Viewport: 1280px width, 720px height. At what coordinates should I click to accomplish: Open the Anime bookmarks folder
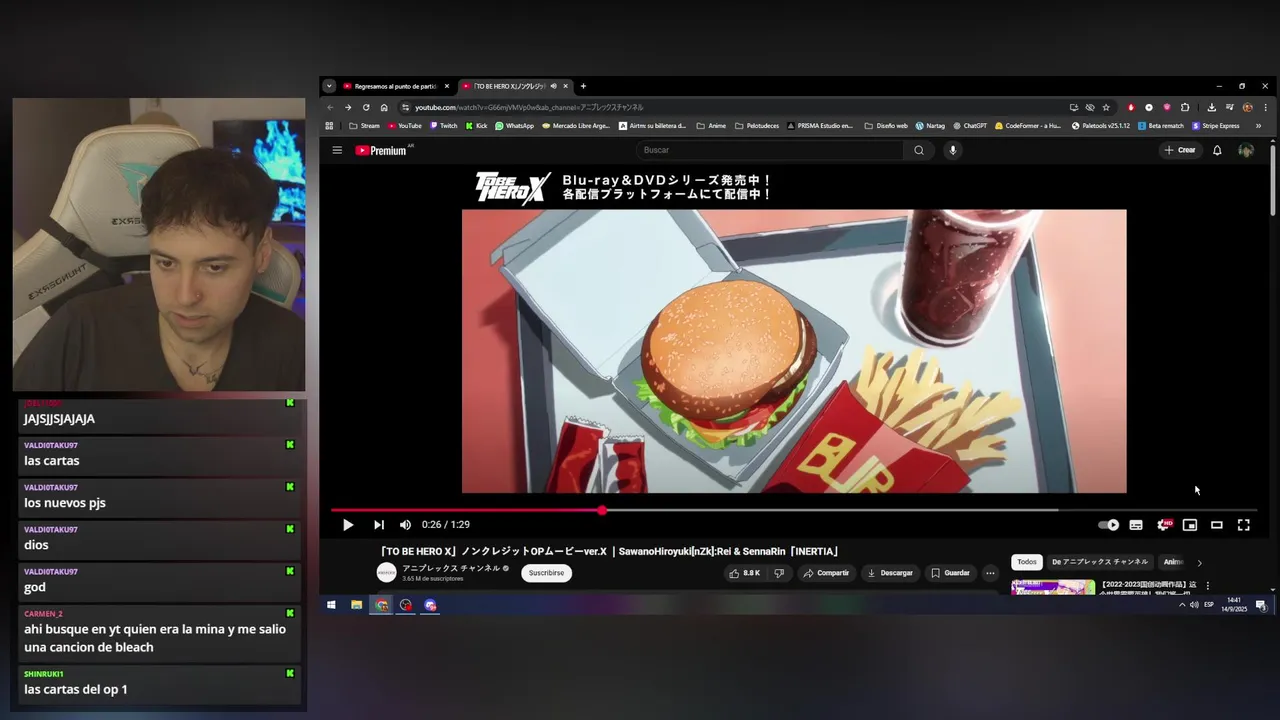(x=711, y=126)
